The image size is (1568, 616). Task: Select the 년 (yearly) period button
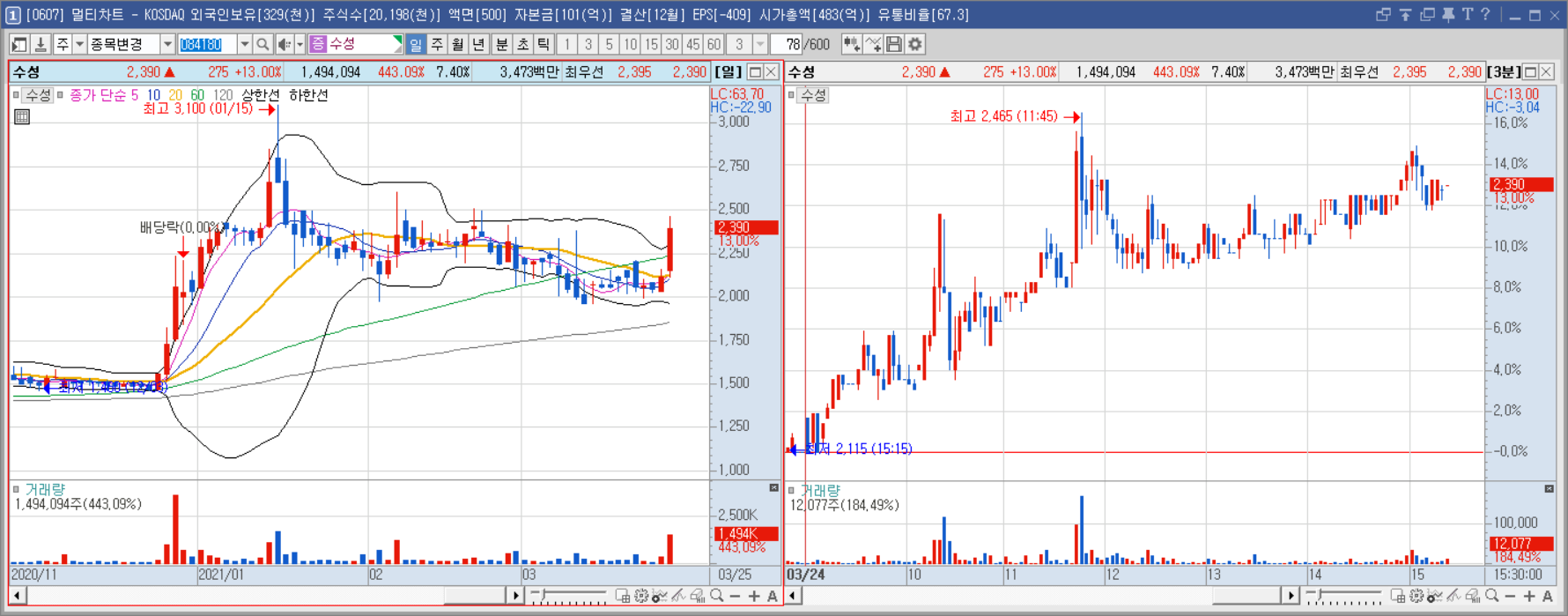click(x=478, y=44)
